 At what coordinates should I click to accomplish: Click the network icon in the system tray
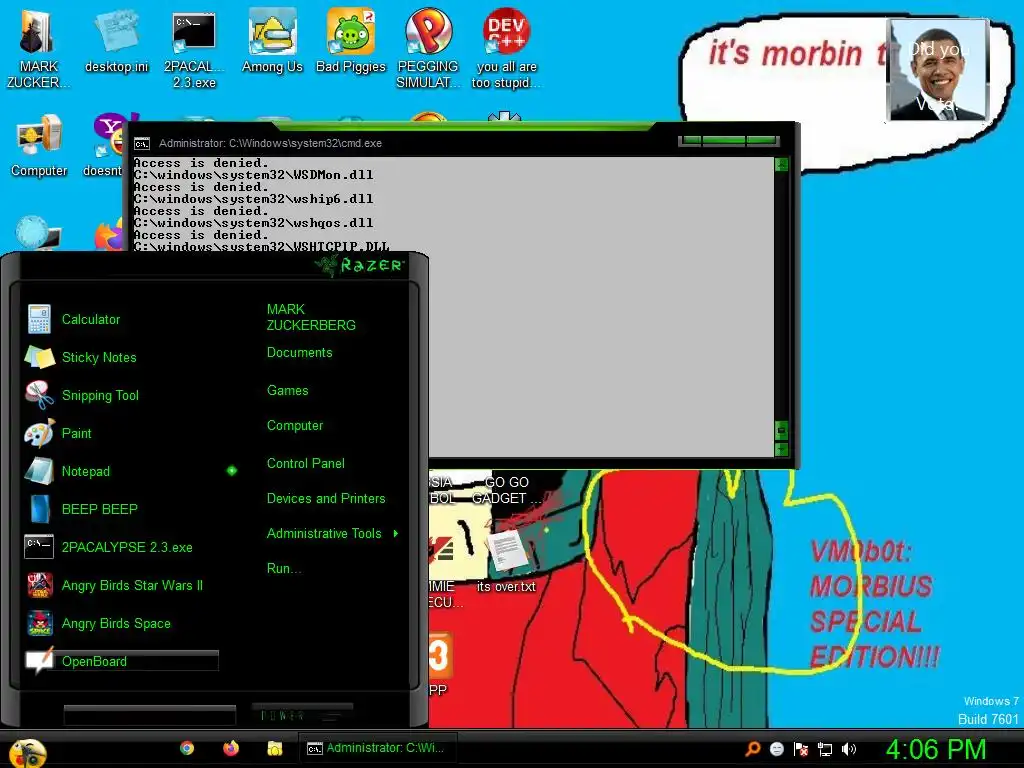825,749
